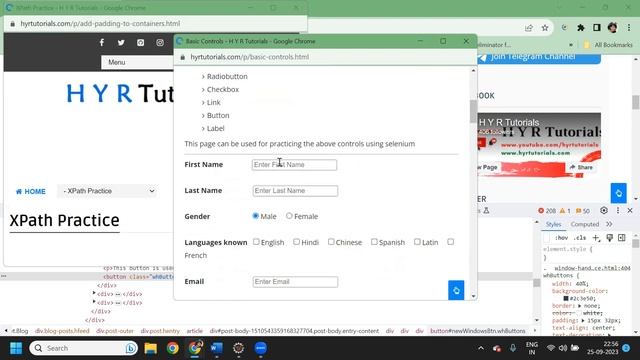This screenshot has width=640, height=360.
Task: Click blue floating button in right browser window
Action: [x=618, y=193]
